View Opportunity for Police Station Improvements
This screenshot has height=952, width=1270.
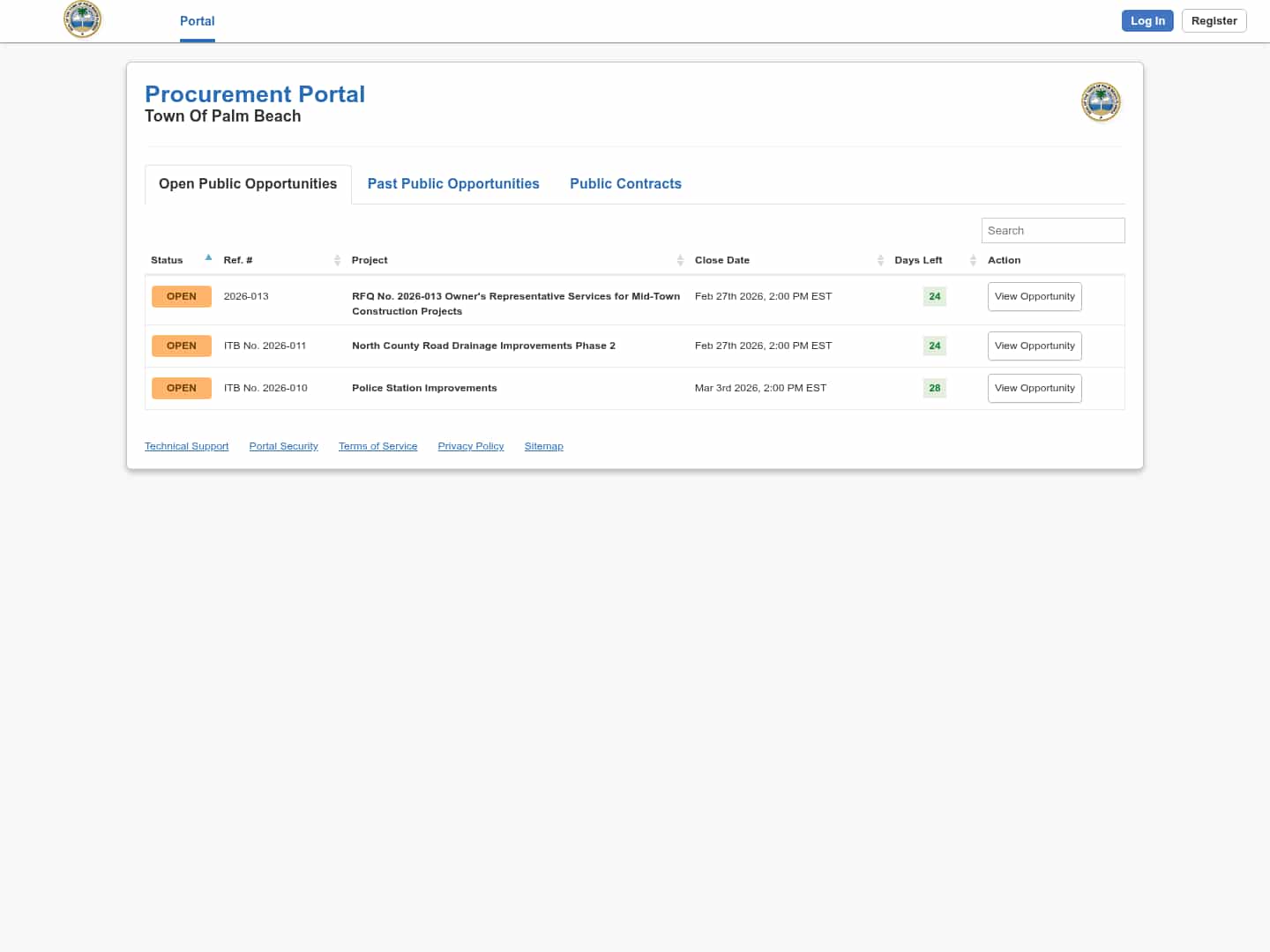[1035, 388]
